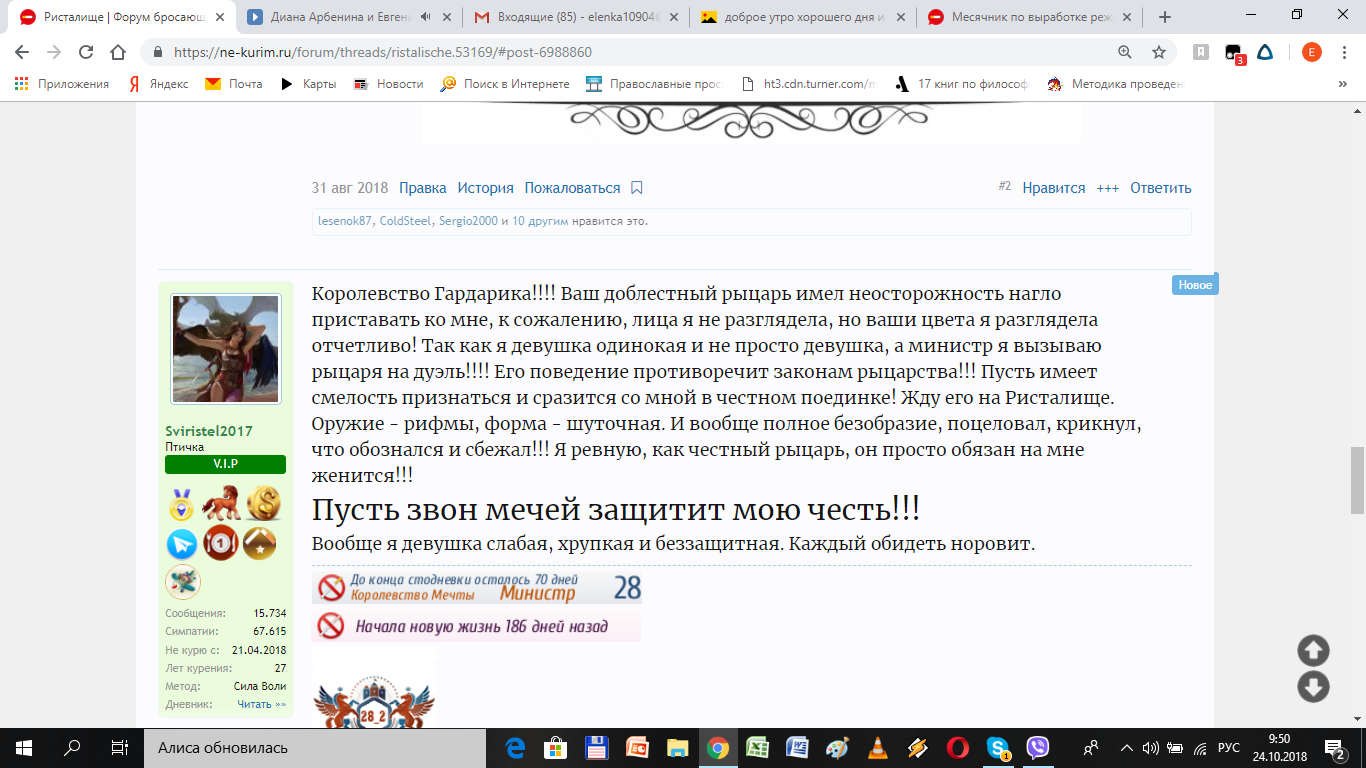Click the Правка link on post #2
The width and height of the screenshot is (1366, 768).
click(x=423, y=188)
